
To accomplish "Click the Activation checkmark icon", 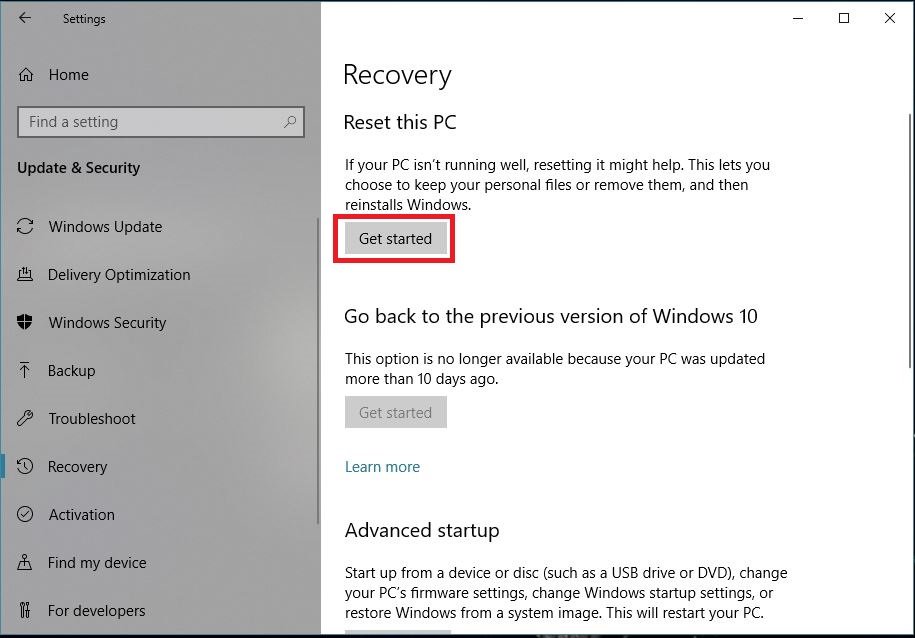I will point(26,515).
